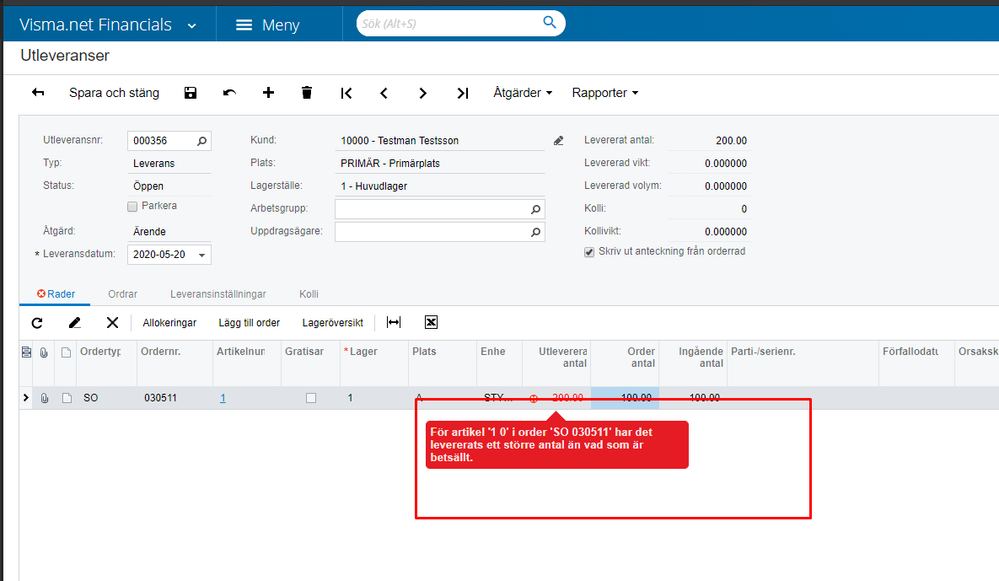Click attachment paperclip on SO row
Screen dimensions: 999x581
pos(44,398)
